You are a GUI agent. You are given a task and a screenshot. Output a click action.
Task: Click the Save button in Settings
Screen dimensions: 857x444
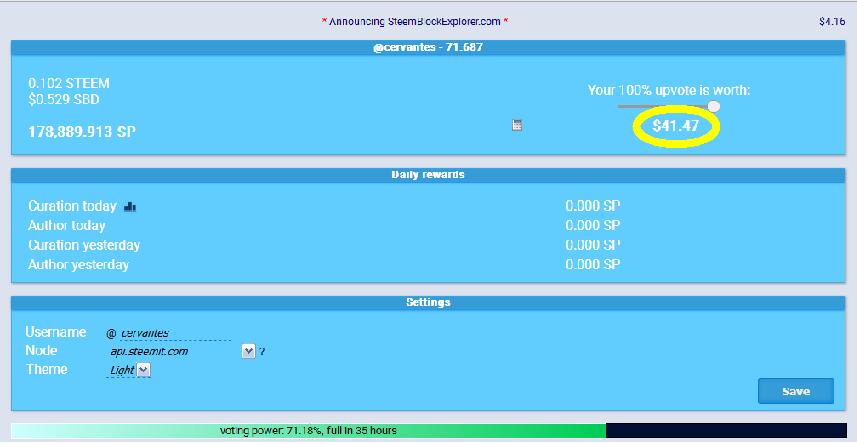pos(796,391)
